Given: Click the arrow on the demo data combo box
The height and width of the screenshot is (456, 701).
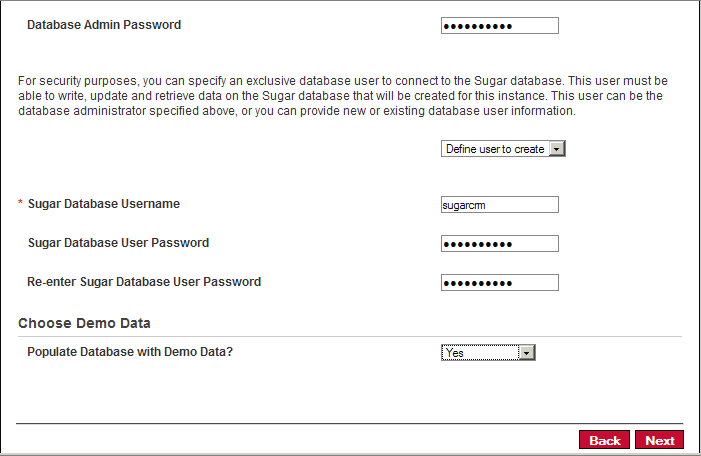Looking at the screenshot, I should pyautogui.click(x=527, y=353).
